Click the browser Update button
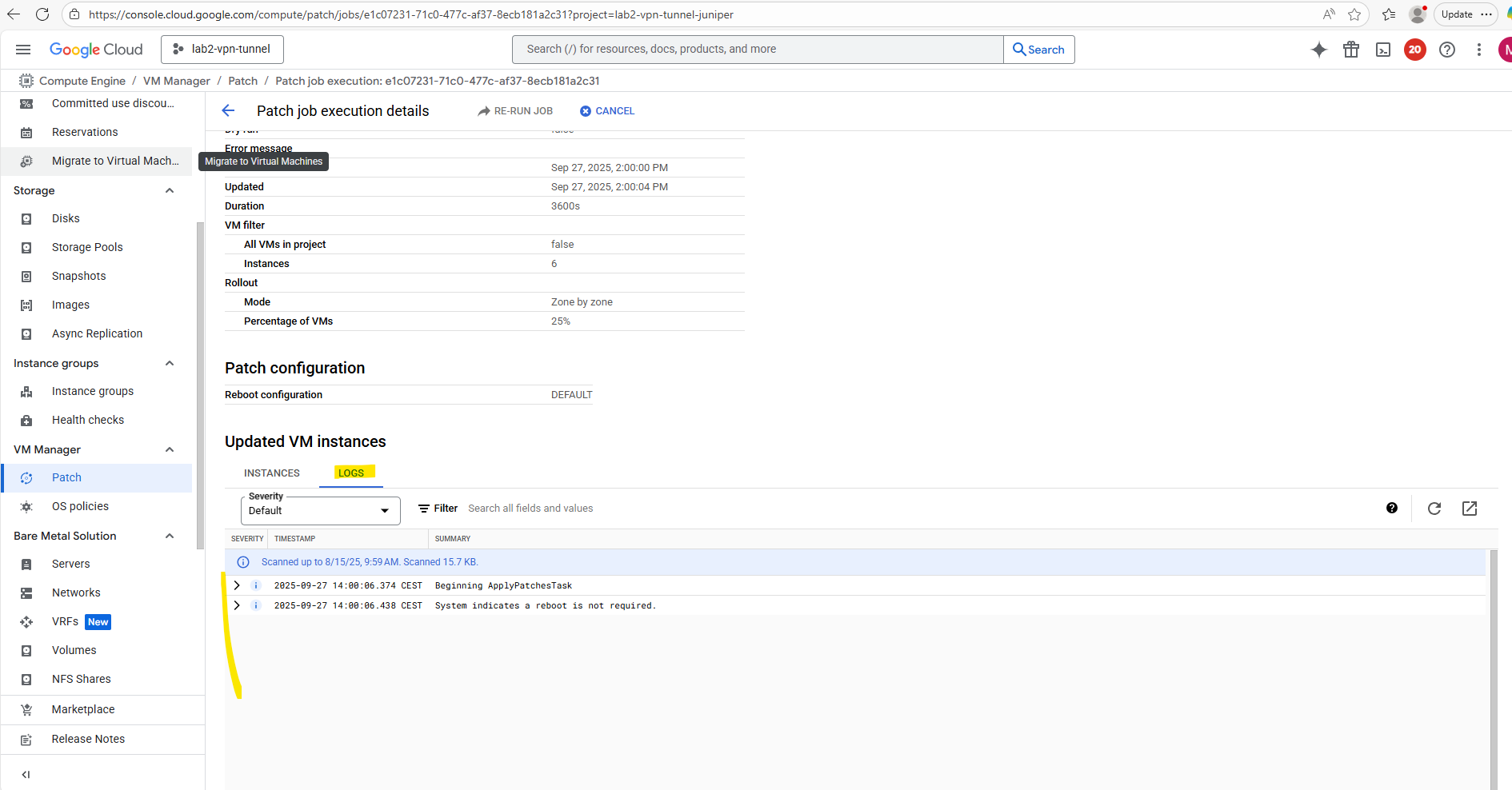Image resolution: width=1512 pixels, height=790 pixels. 1465,14
